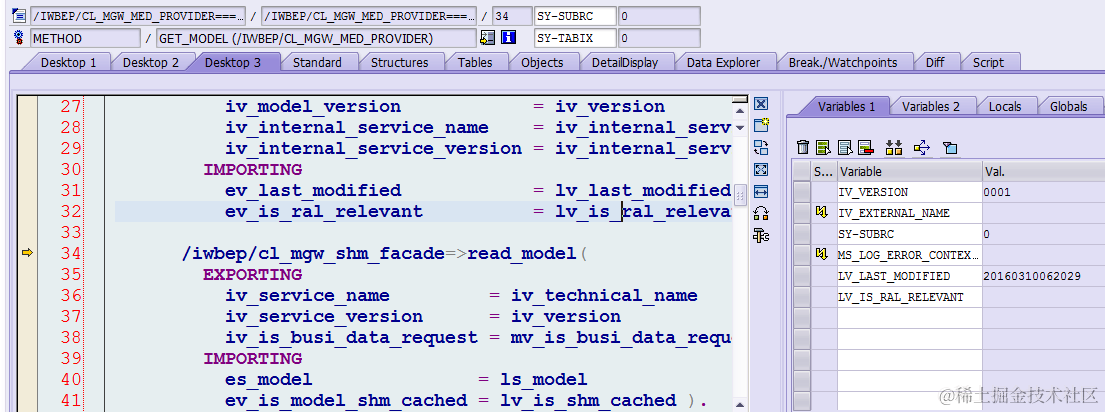
Task: Click the S... status column header
Action: [x=824, y=171]
